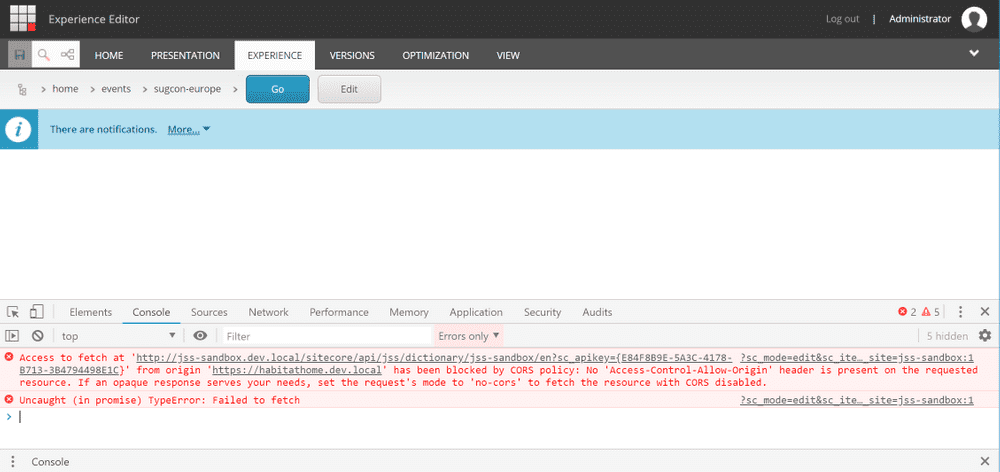
Task: Open the jss-sandbox dictionary URL link
Action: [434, 357]
